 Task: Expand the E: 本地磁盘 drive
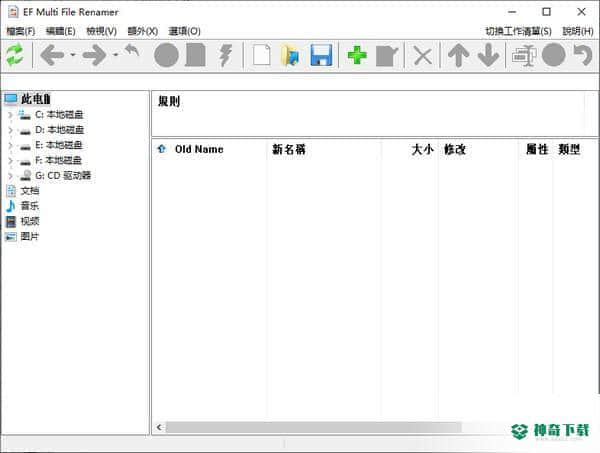pyautogui.click(x=10, y=145)
